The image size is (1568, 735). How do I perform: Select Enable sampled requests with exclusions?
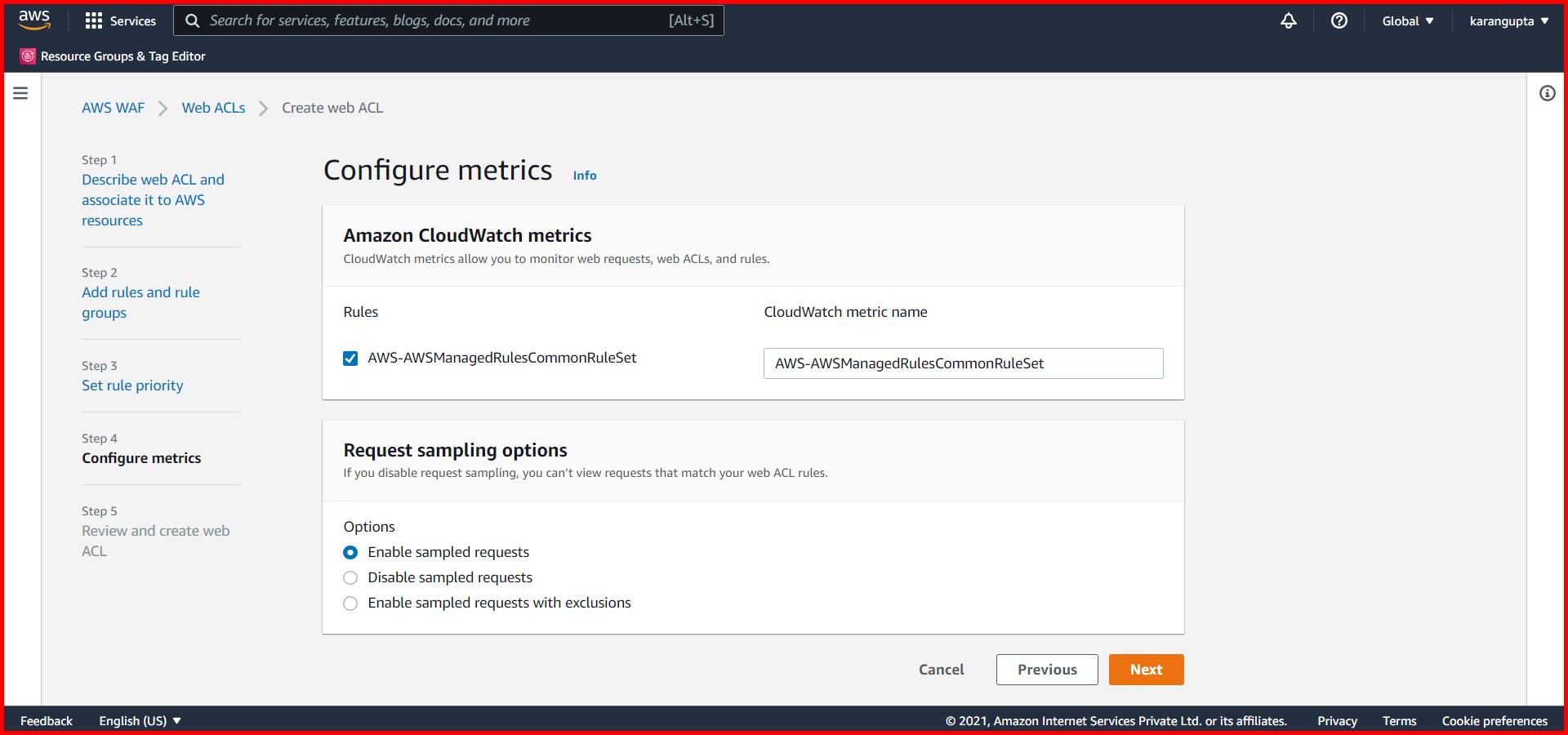pyautogui.click(x=350, y=603)
